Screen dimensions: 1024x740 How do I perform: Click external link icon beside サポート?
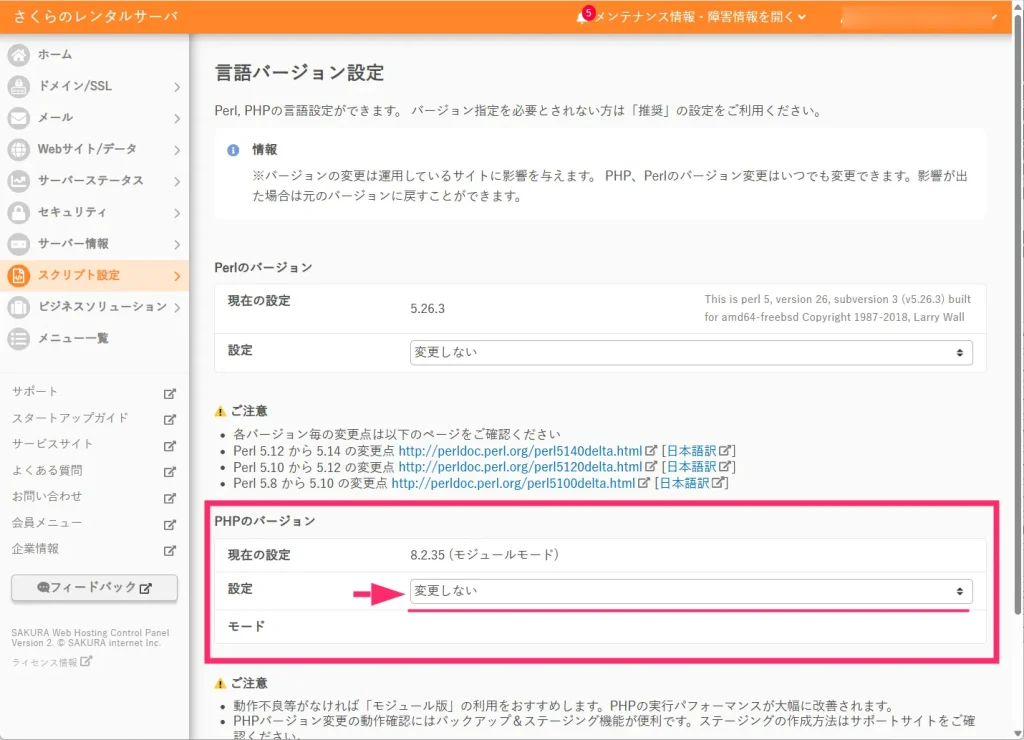[170, 393]
